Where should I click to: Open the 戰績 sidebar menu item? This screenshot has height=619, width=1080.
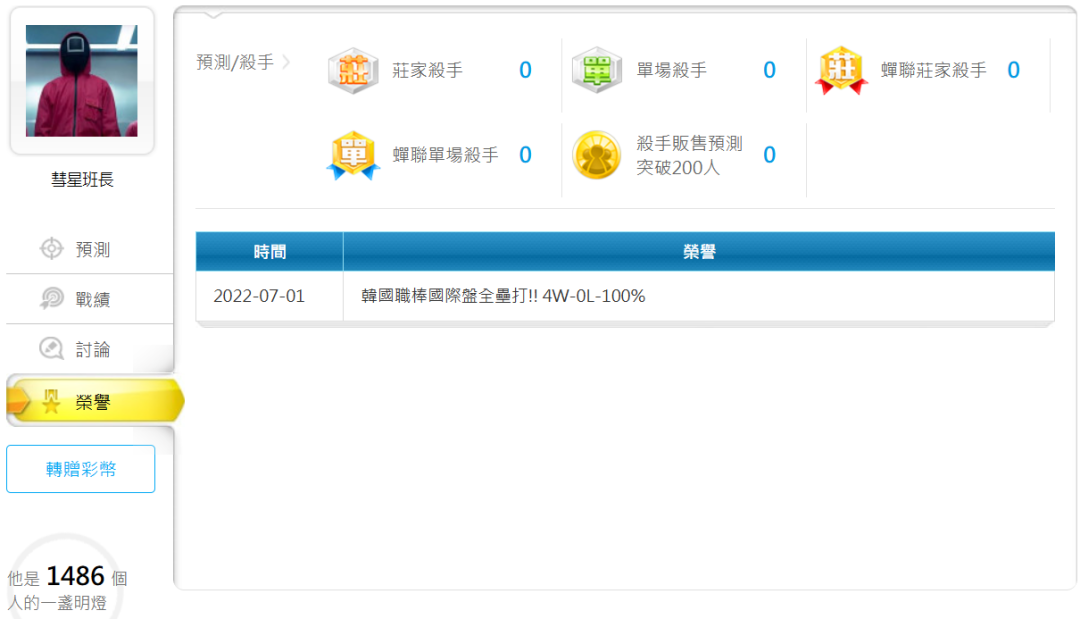[x=90, y=299]
